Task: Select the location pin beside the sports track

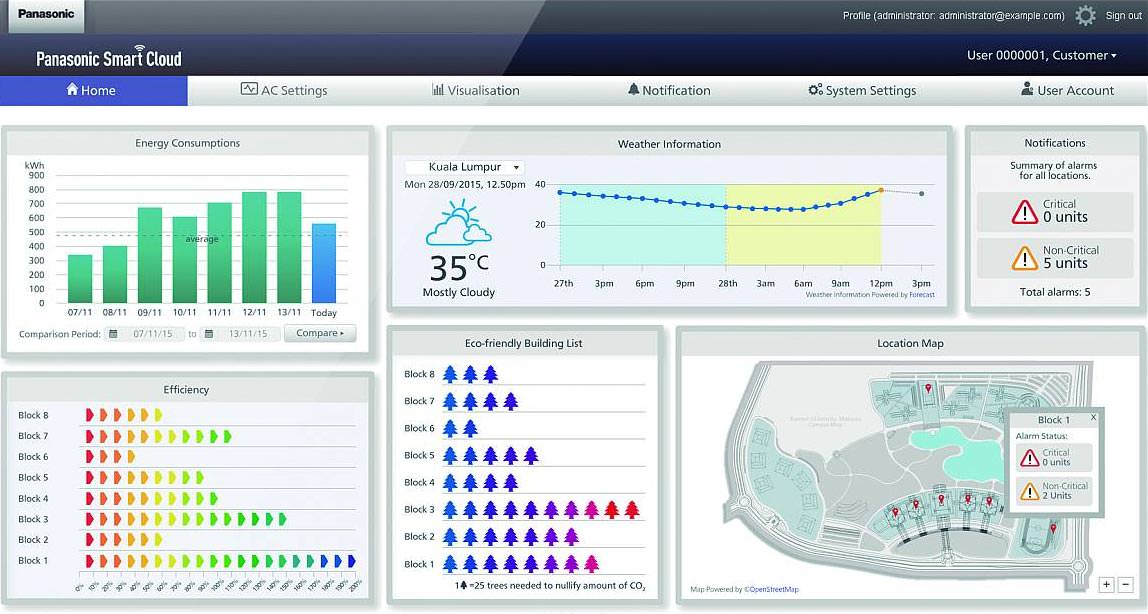Action: (1054, 528)
